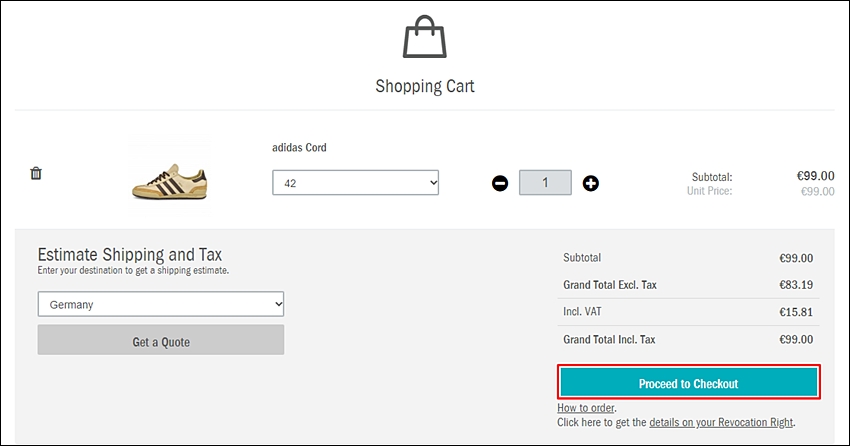This screenshot has height=446, width=850.
Task: Open the shoe size 42 dropdown
Action: coord(356,183)
